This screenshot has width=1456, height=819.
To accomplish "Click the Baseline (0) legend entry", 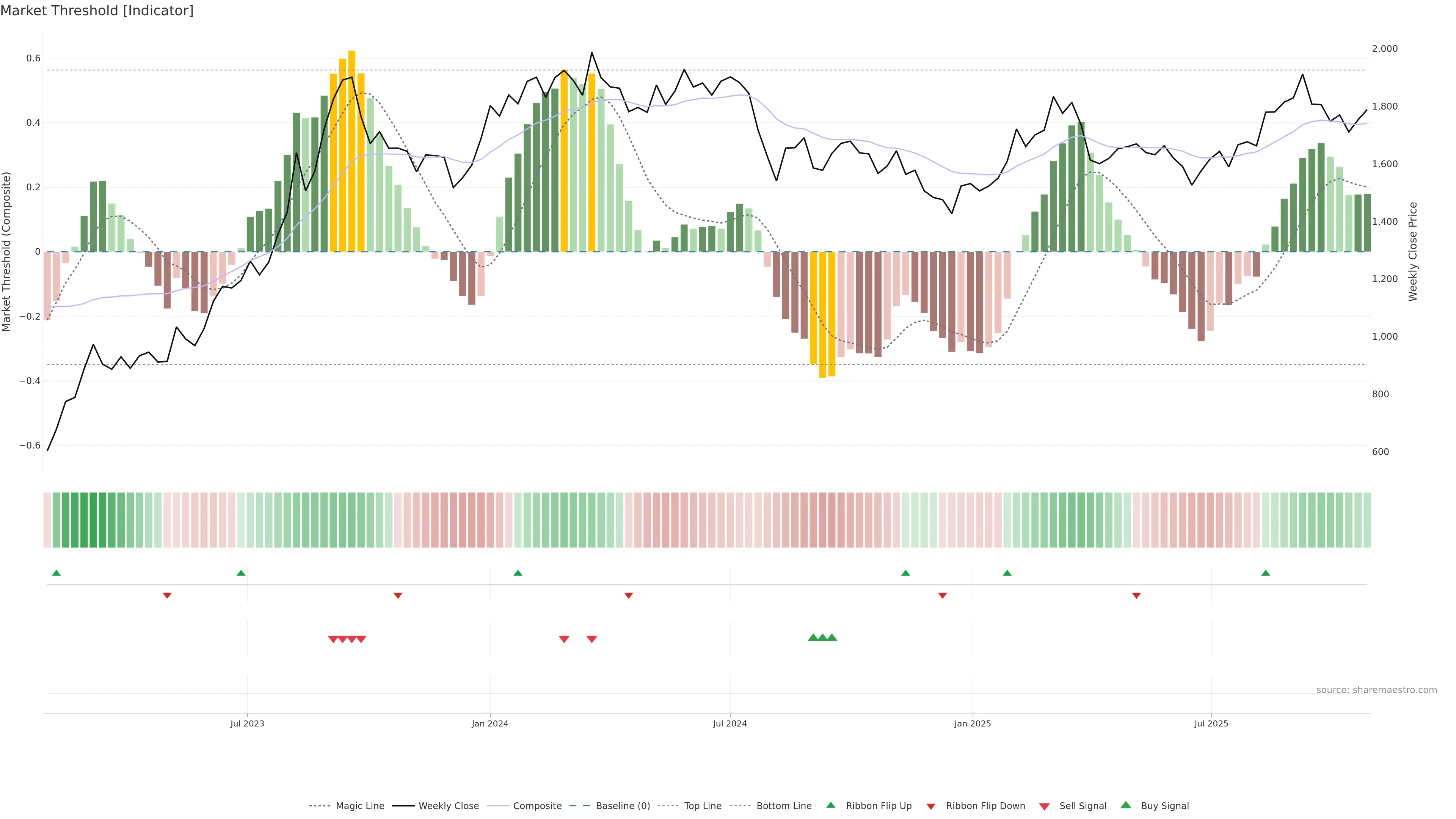I will [622, 806].
